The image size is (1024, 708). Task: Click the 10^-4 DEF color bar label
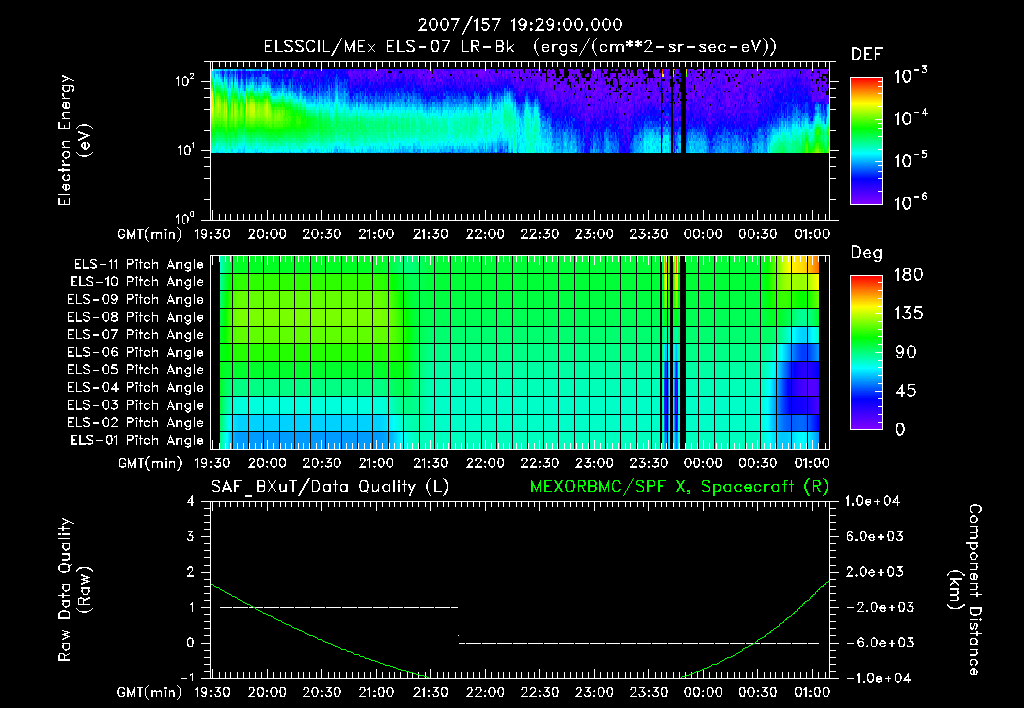(x=910, y=118)
